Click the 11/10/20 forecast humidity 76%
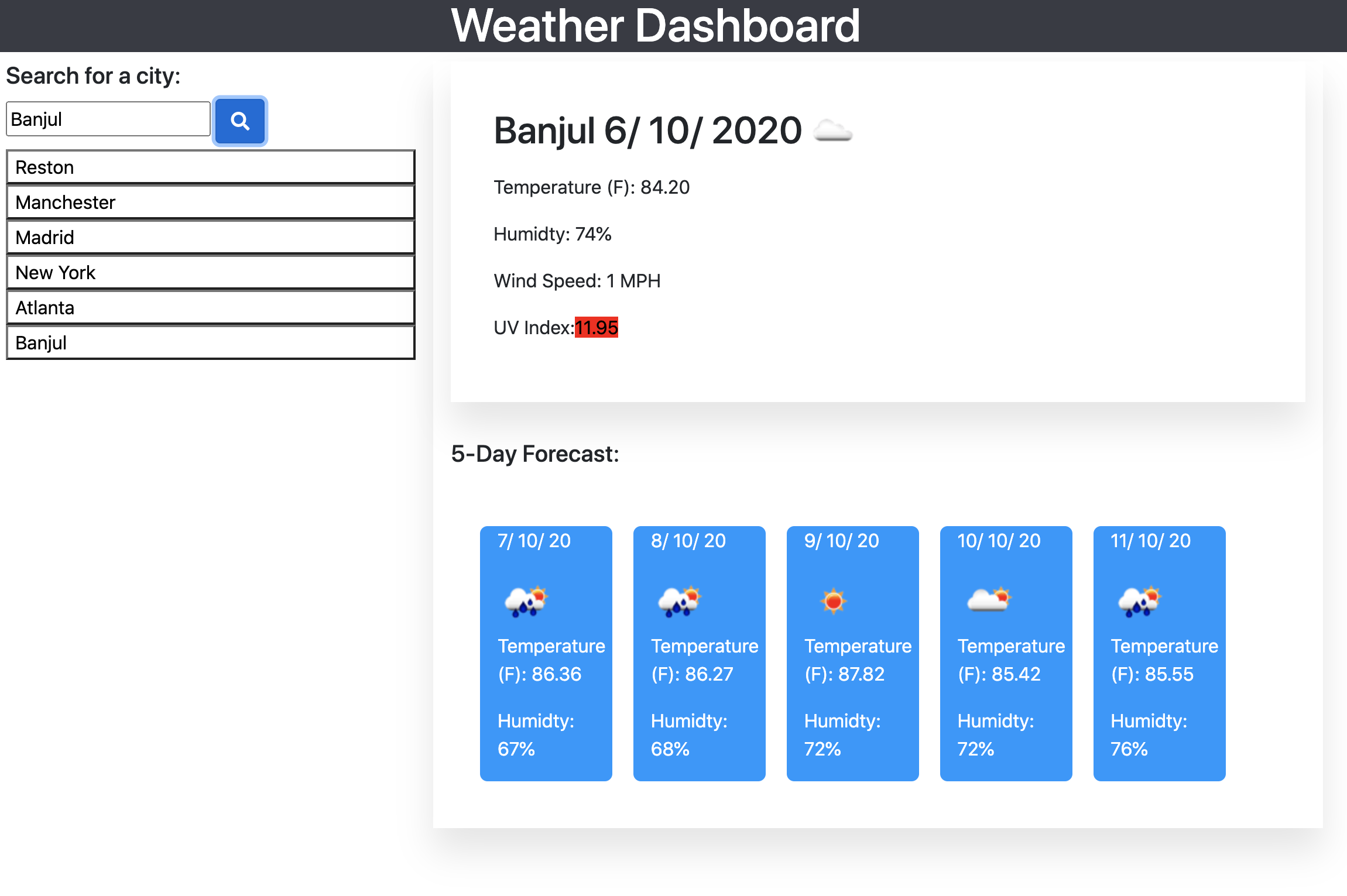1347x896 pixels. coord(1149,735)
